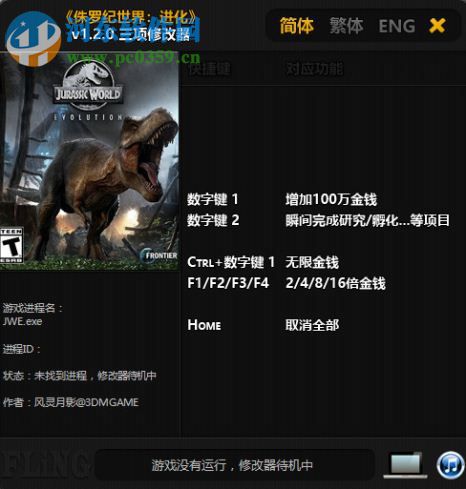Click the monitor icon in bottom bar
This screenshot has height=489, width=466.
(406, 464)
